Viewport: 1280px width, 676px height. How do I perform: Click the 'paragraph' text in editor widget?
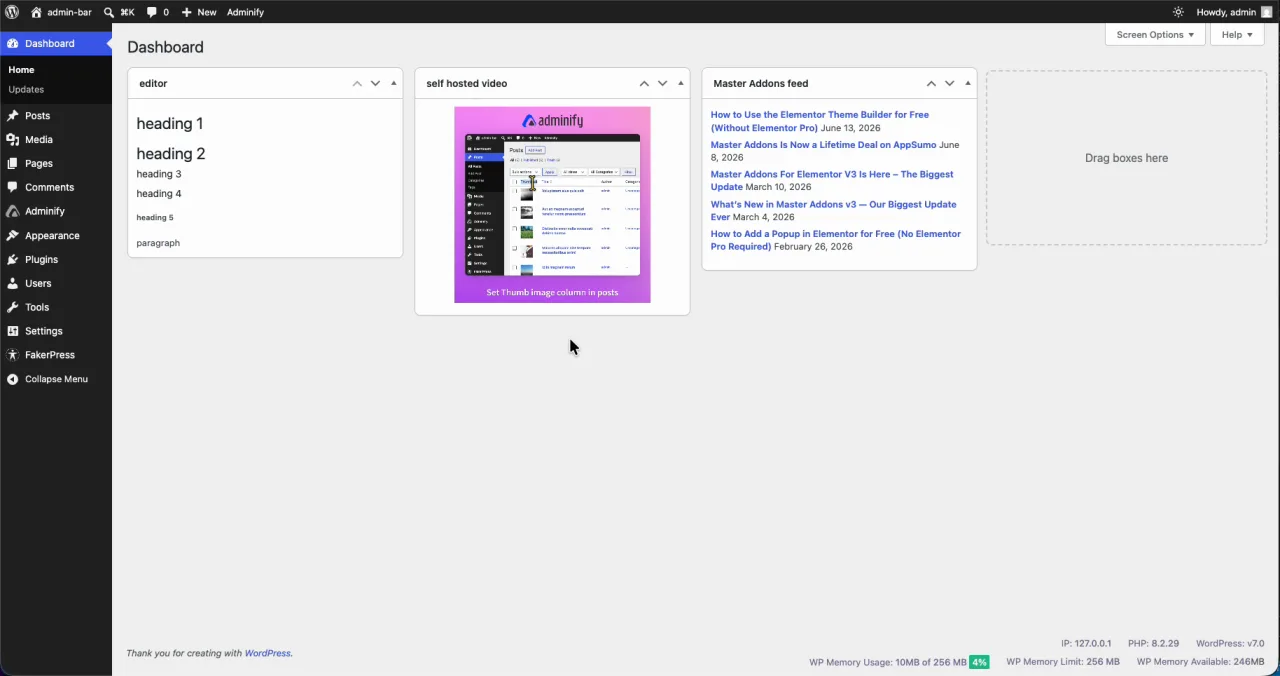pyautogui.click(x=158, y=243)
